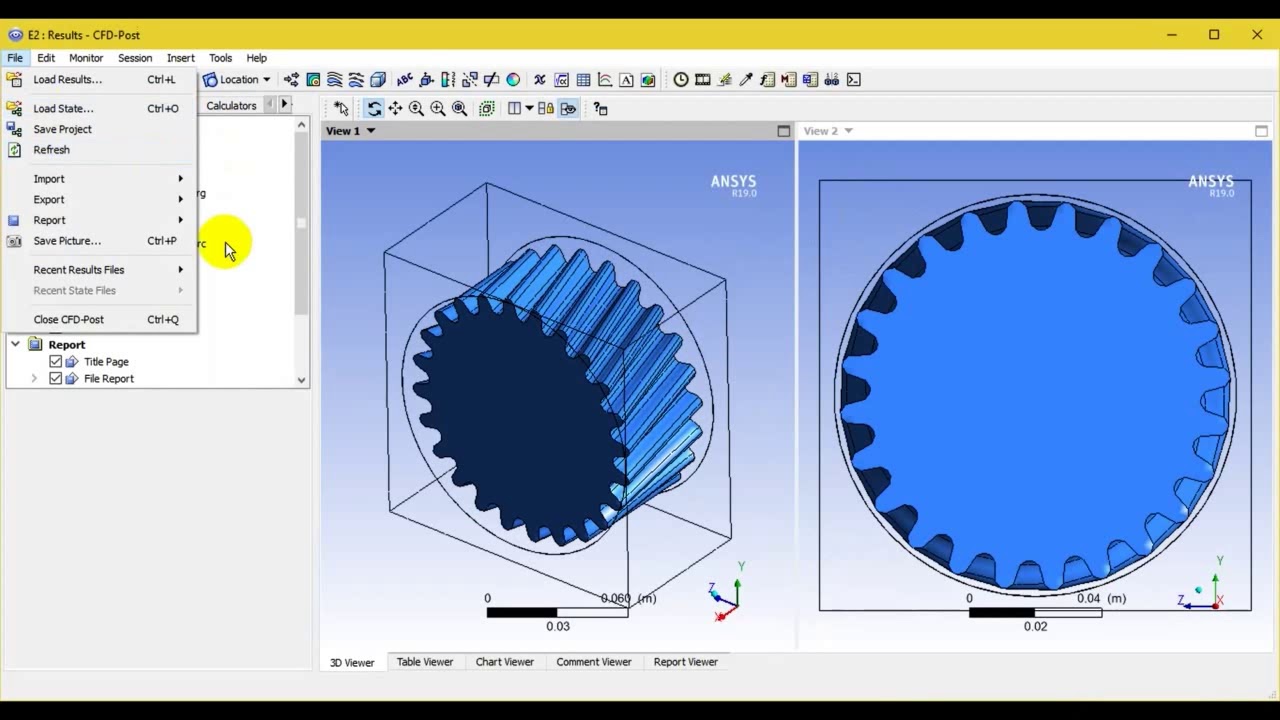
Task: Open the Color Map icon
Action: [513, 80]
